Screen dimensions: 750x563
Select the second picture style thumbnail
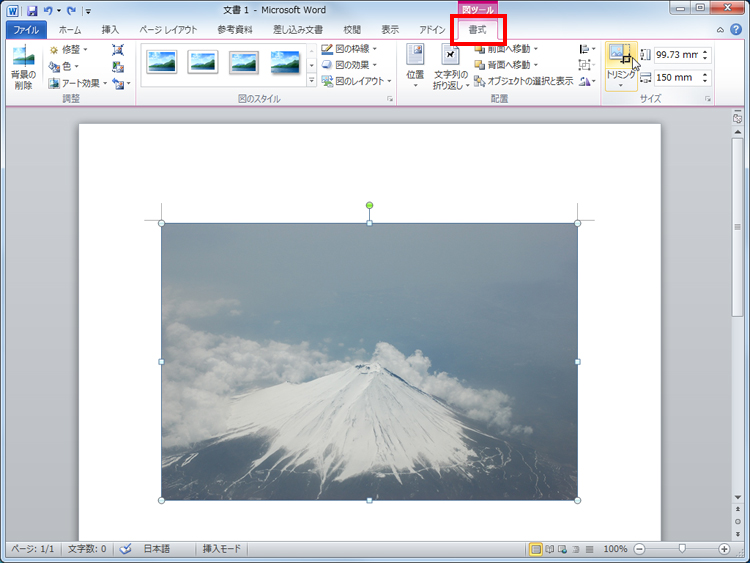[x=203, y=62]
